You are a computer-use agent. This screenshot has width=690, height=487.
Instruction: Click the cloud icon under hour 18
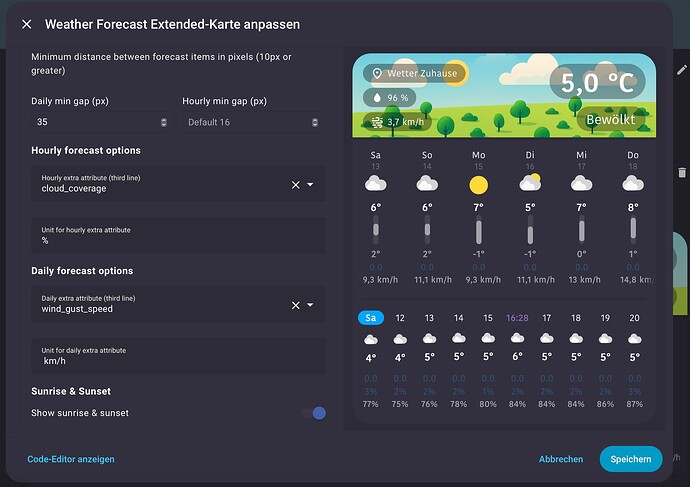point(576,338)
